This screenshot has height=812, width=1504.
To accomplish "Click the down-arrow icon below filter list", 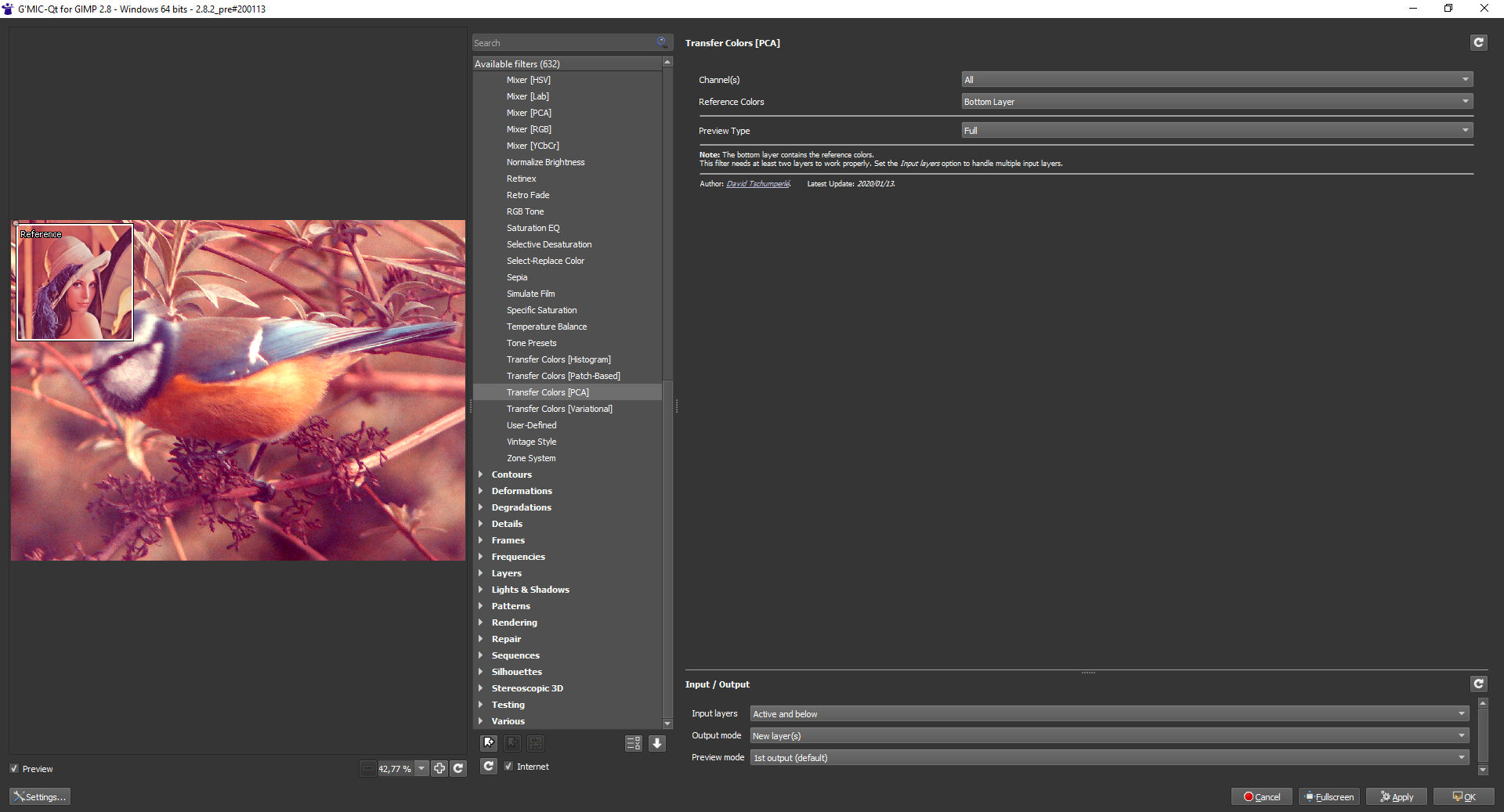I will (x=657, y=743).
